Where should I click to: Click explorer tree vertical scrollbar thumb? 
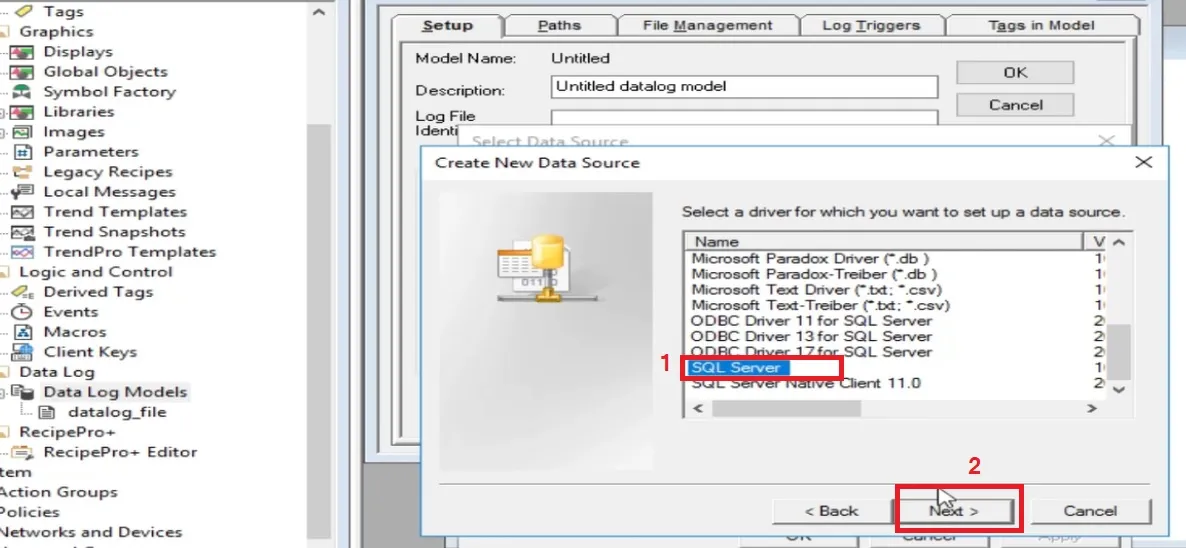(x=318, y=331)
